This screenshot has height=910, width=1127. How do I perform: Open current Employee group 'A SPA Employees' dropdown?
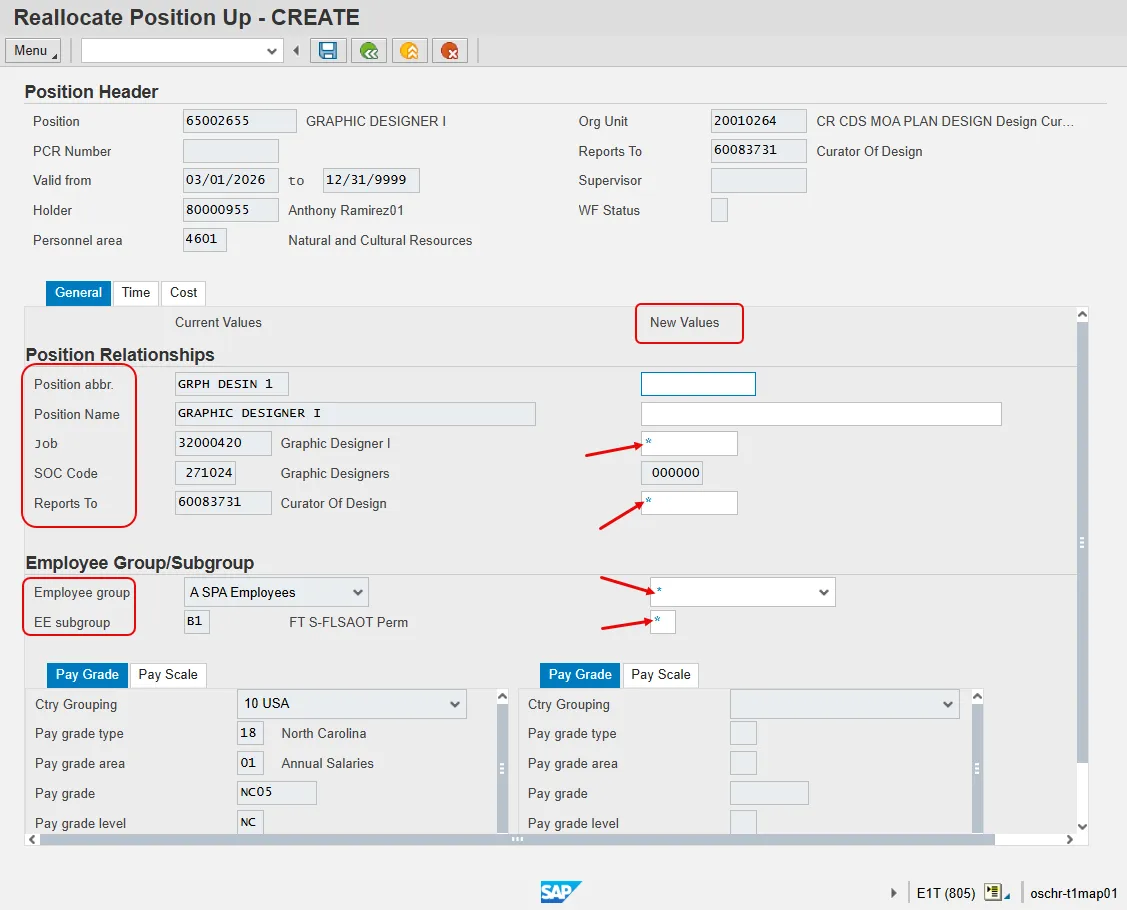357,593
